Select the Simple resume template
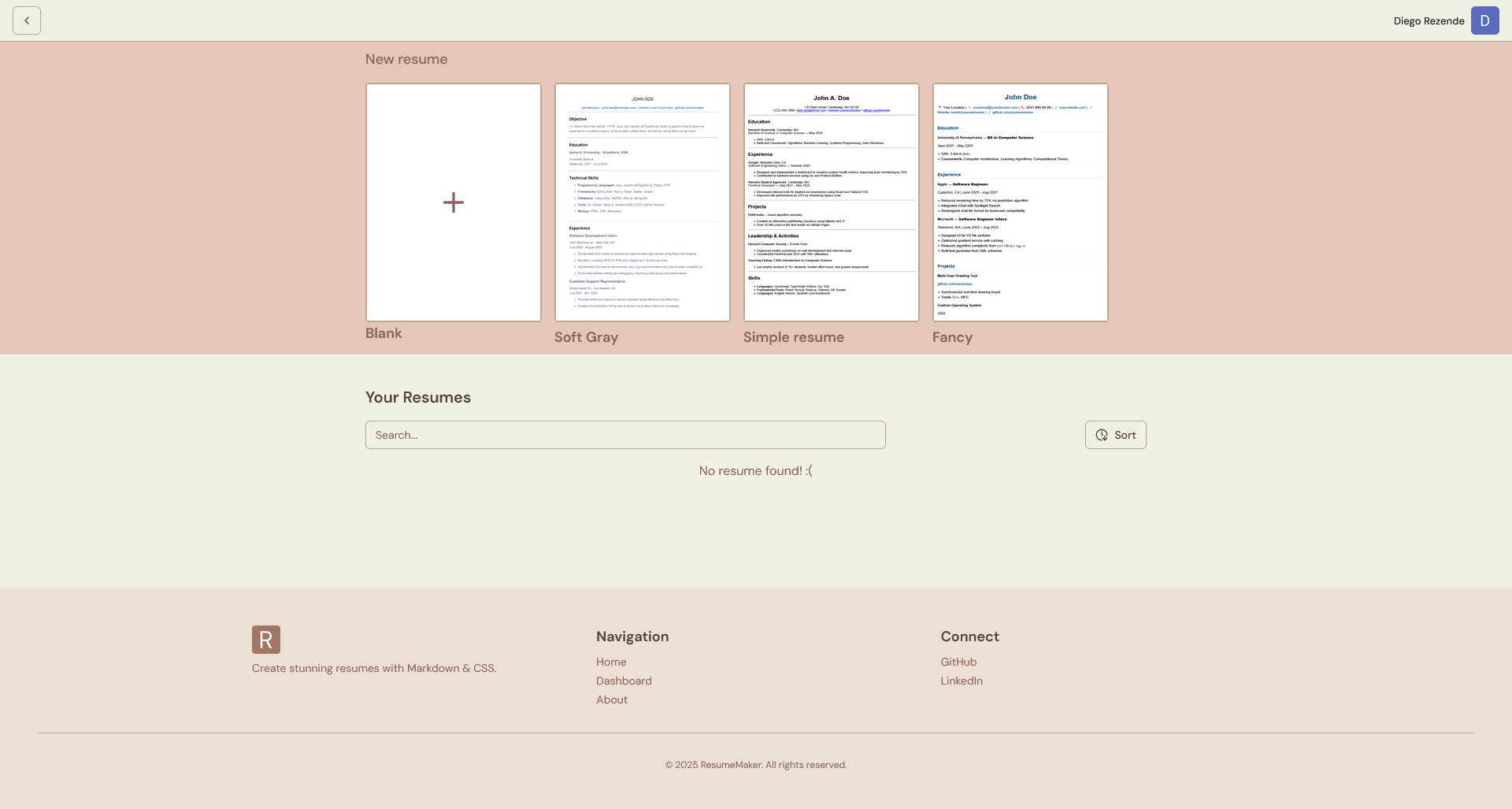The height and width of the screenshot is (809, 1512). (831, 202)
